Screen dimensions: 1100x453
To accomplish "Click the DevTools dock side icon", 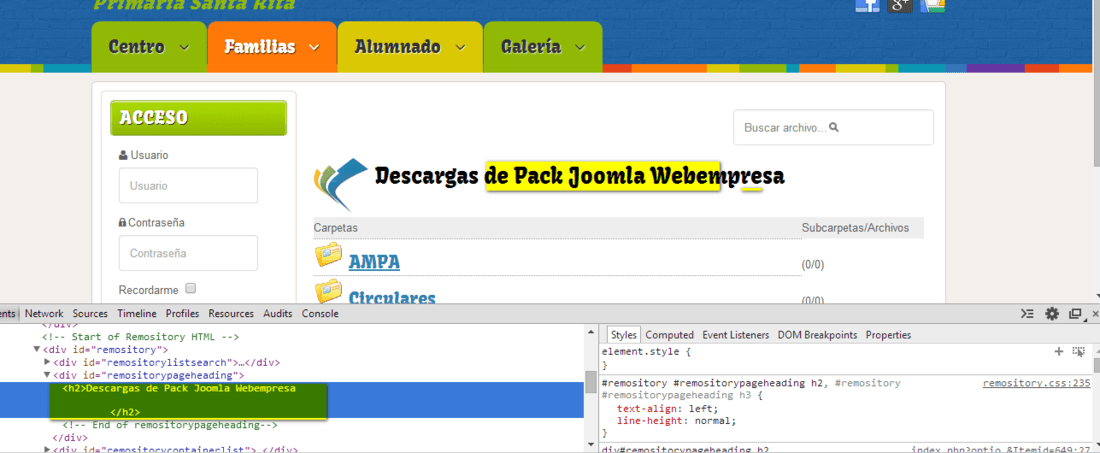I will click(x=1075, y=313).
